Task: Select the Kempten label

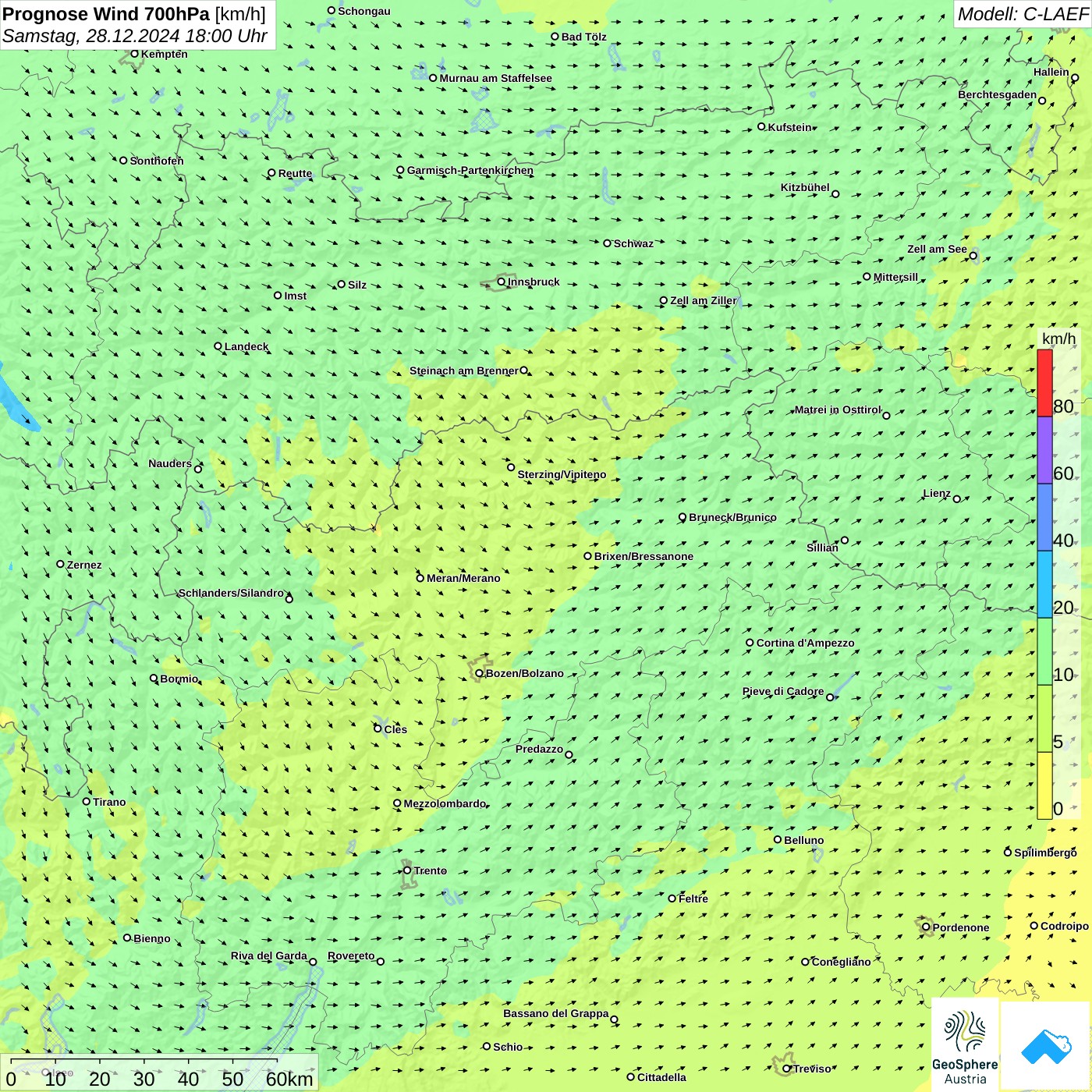Action: 164,54
